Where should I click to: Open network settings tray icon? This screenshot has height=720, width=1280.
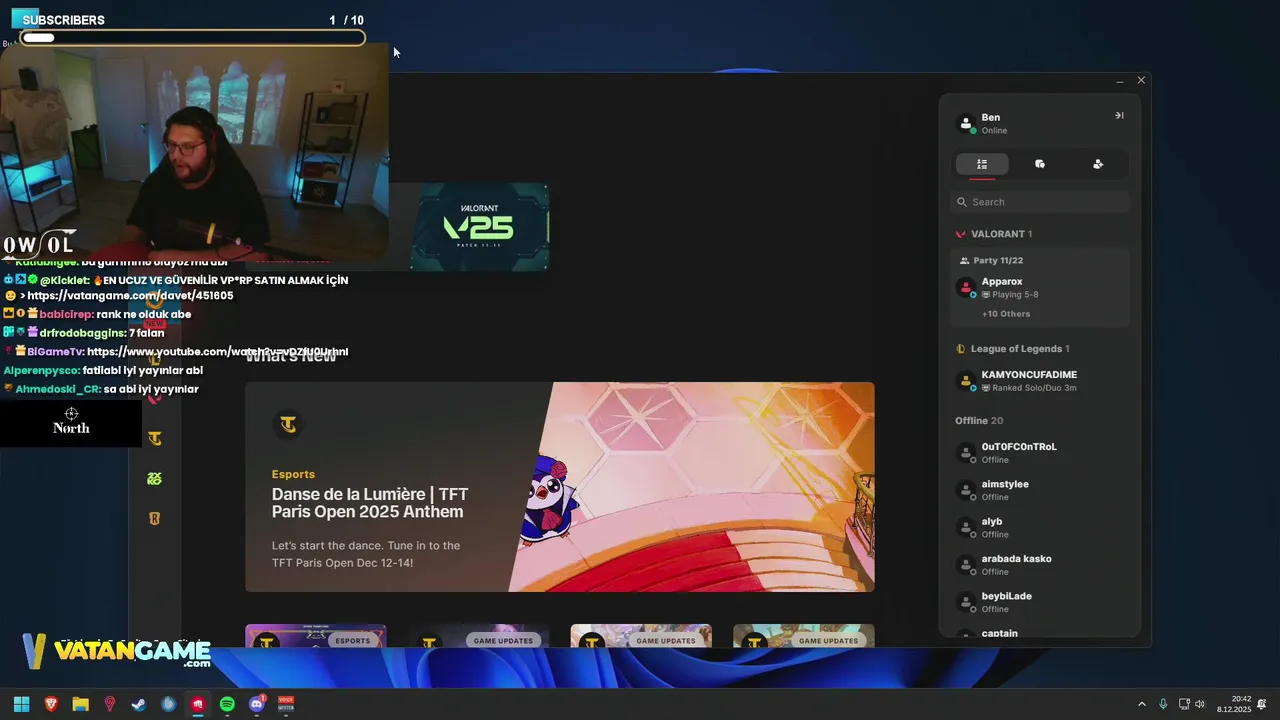[x=1184, y=704]
